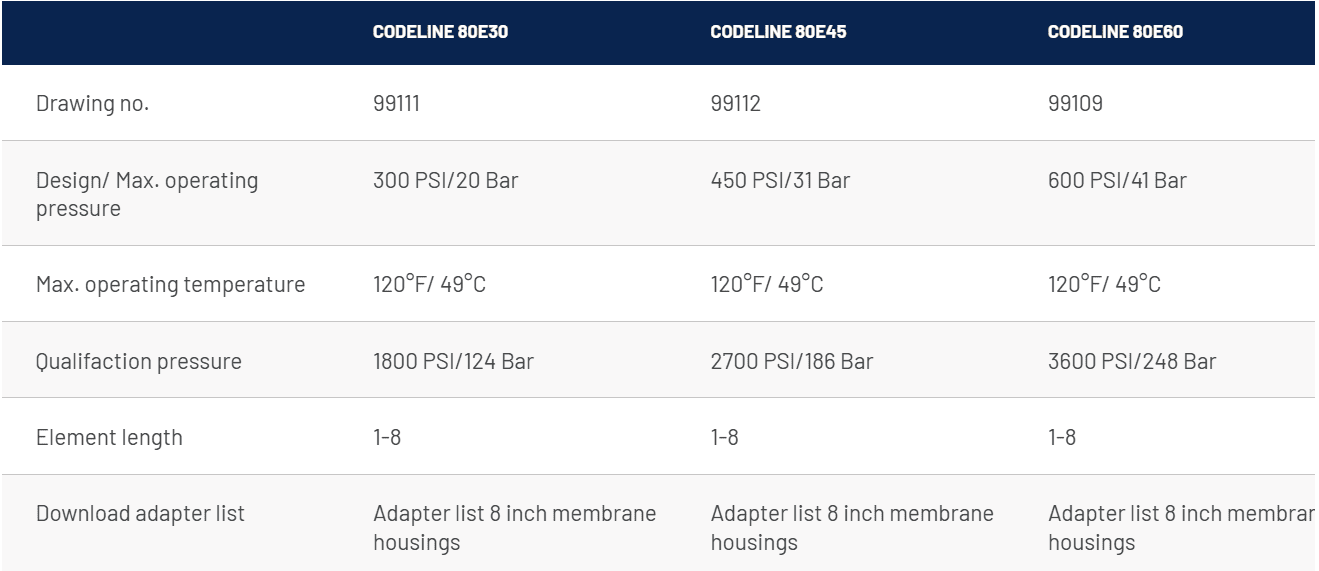Image resolution: width=1319 pixels, height=571 pixels.
Task: Select the CODELINE 80E30 column header
Action: 428,32
